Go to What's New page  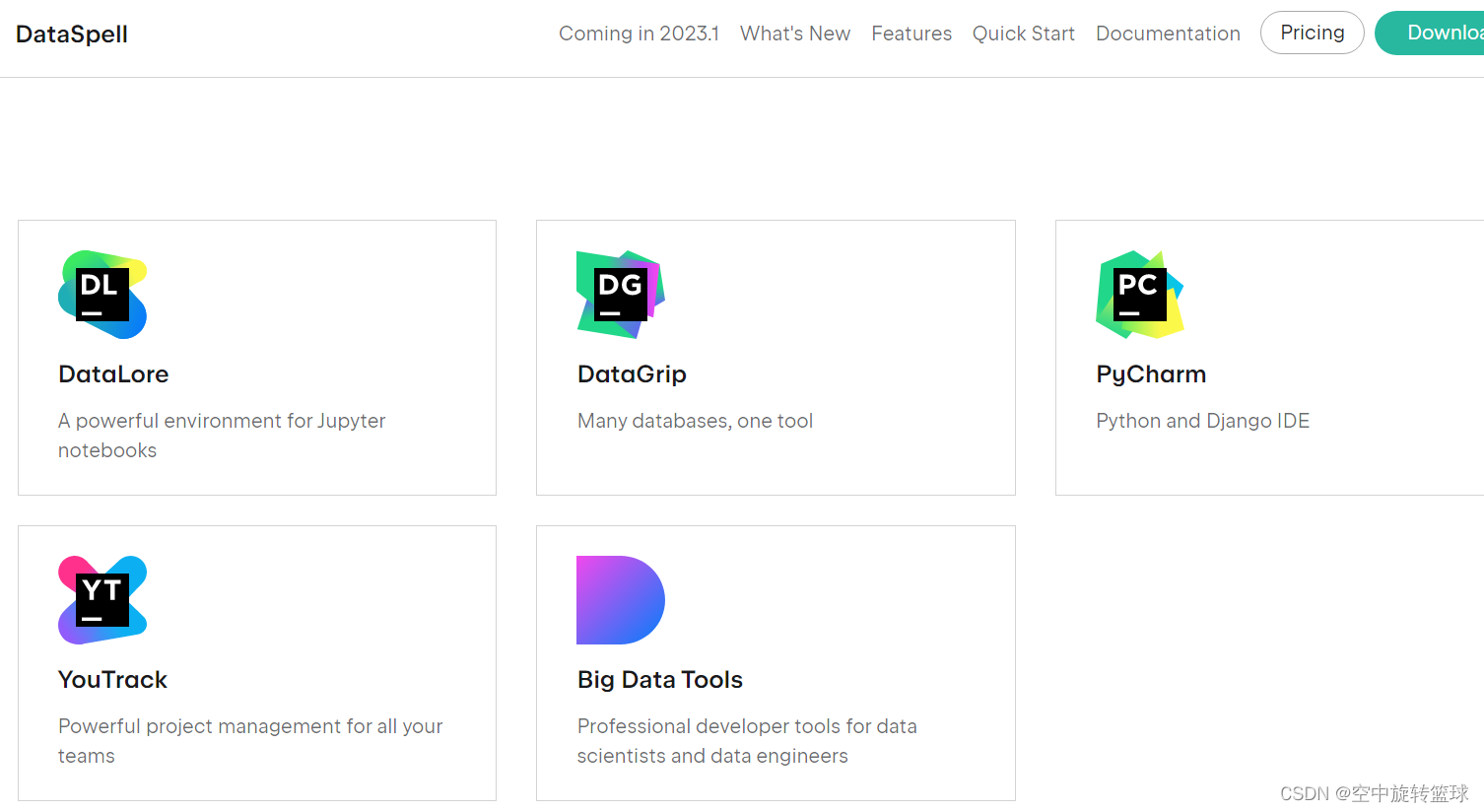pyautogui.click(x=795, y=34)
